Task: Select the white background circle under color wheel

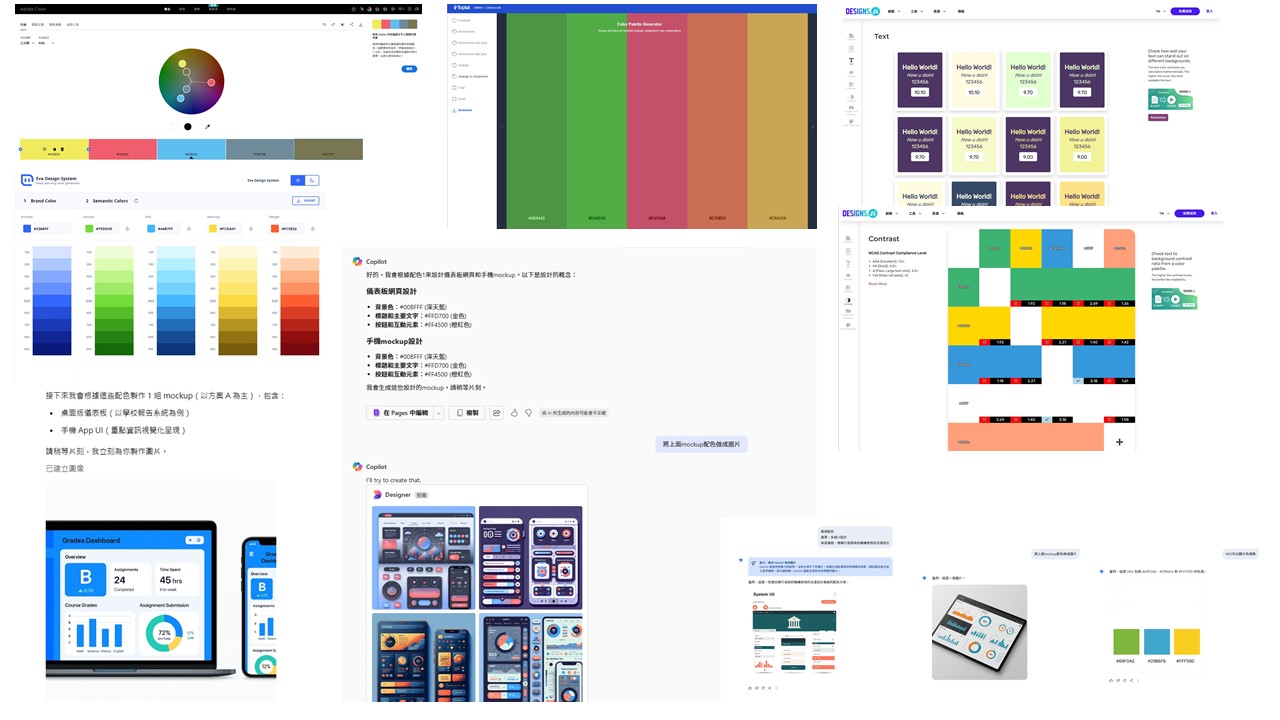Action: (x=175, y=127)
